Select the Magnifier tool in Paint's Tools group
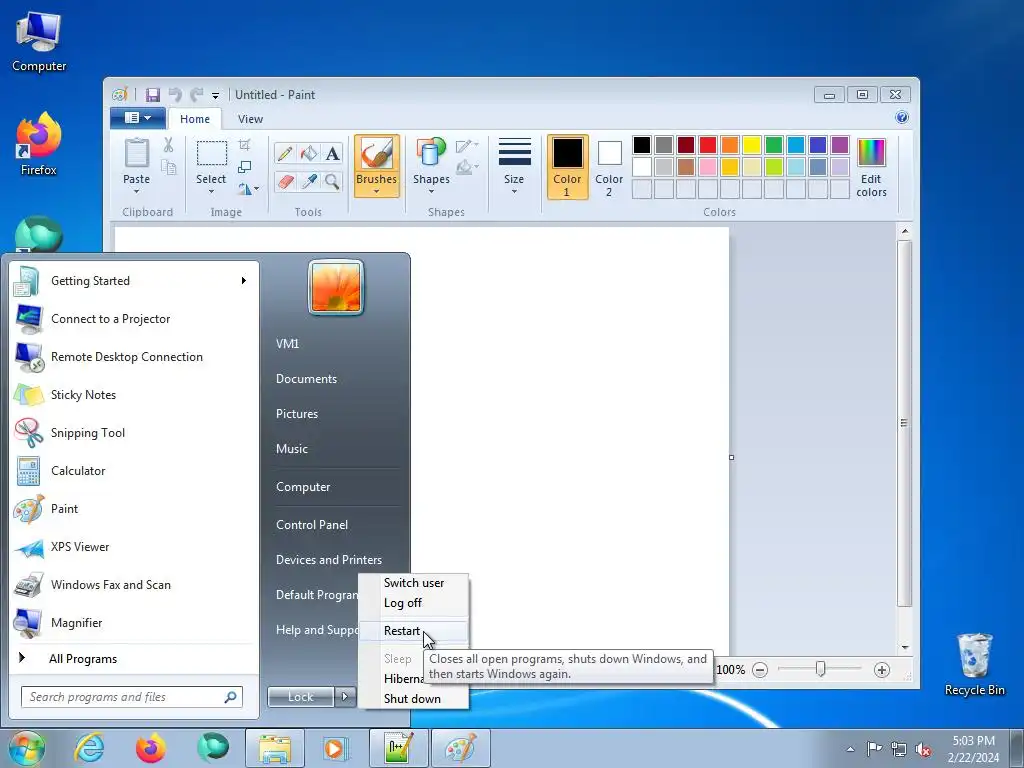The image size is (1024, 768). point(332,181)
